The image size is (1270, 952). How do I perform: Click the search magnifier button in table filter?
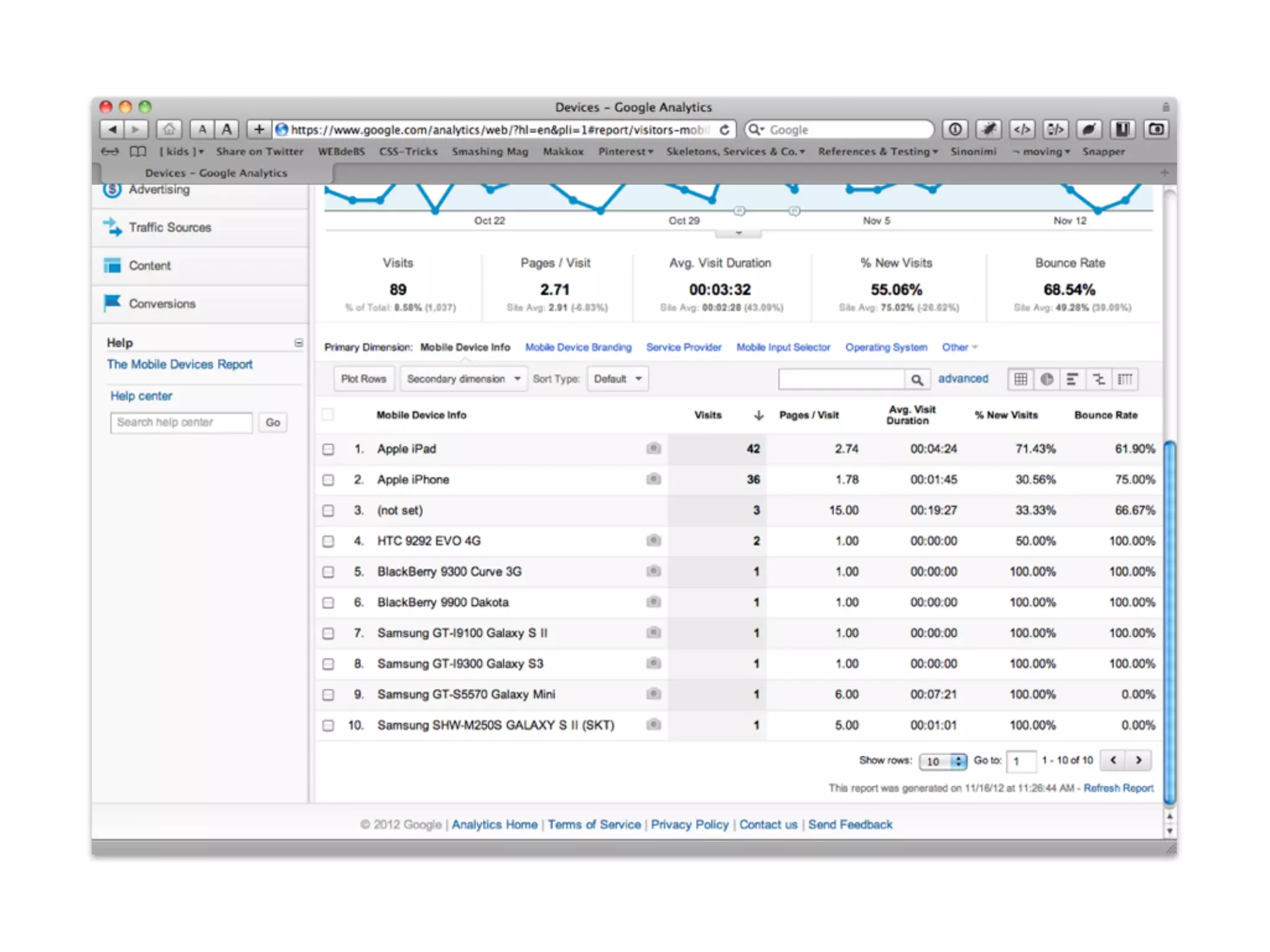[x=917, y=379]
